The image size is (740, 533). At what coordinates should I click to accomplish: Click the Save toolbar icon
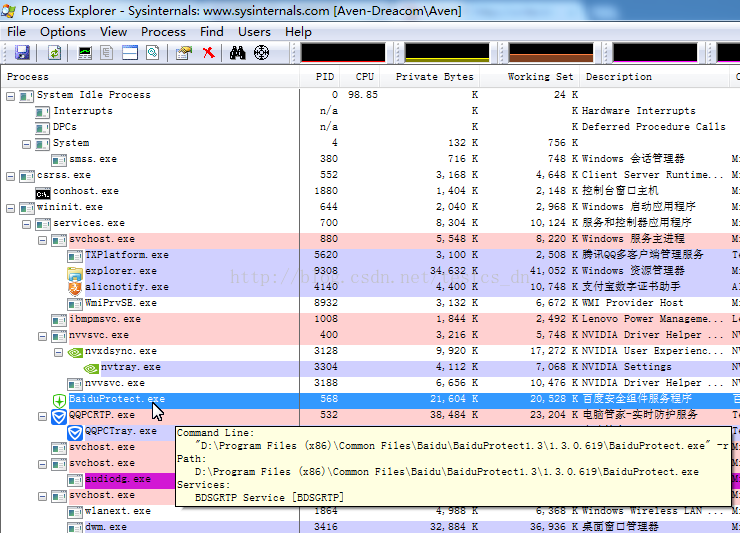pos(22,52)
